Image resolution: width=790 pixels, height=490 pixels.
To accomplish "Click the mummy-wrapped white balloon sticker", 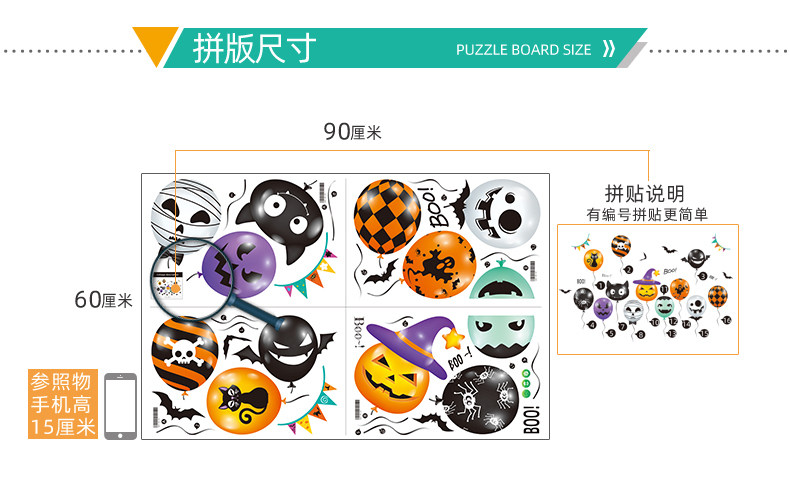I will pos(185,211).
